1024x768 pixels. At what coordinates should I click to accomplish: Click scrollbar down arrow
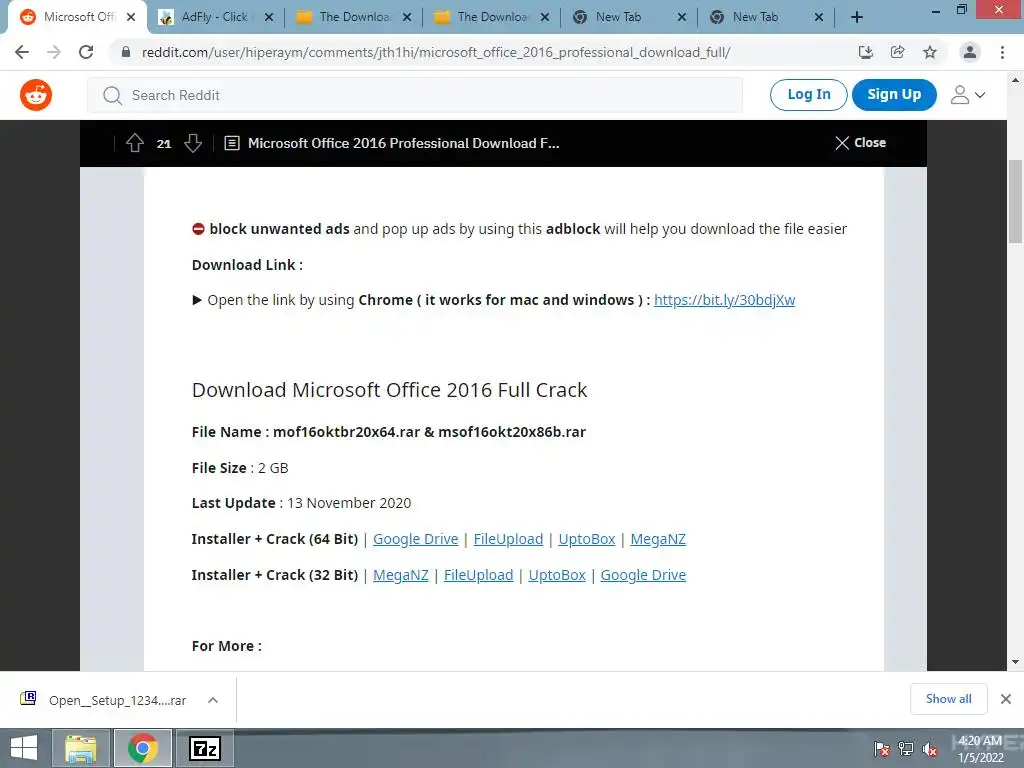click(1015, 662)
